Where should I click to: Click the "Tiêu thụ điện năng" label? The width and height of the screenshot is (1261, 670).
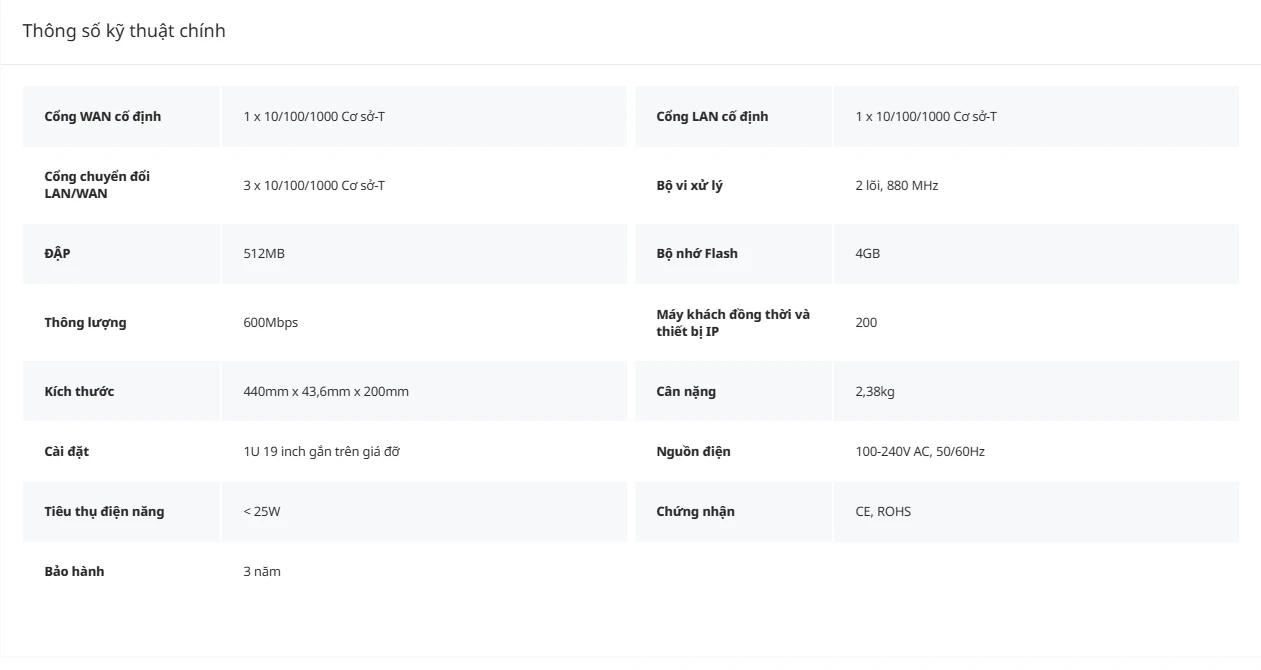pos(104,511)
